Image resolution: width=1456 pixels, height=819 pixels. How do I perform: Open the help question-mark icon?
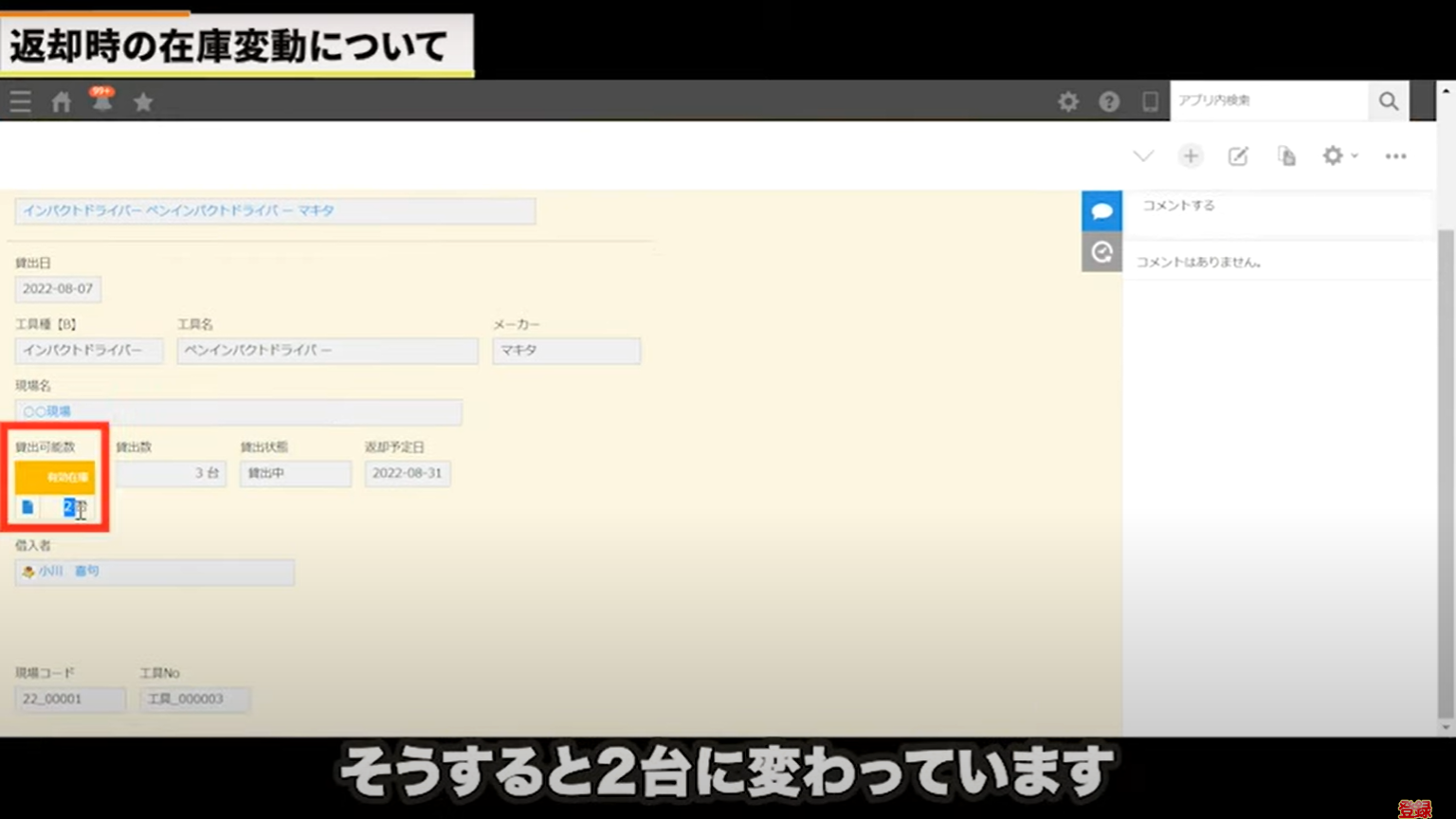[x=1109, y=100]
